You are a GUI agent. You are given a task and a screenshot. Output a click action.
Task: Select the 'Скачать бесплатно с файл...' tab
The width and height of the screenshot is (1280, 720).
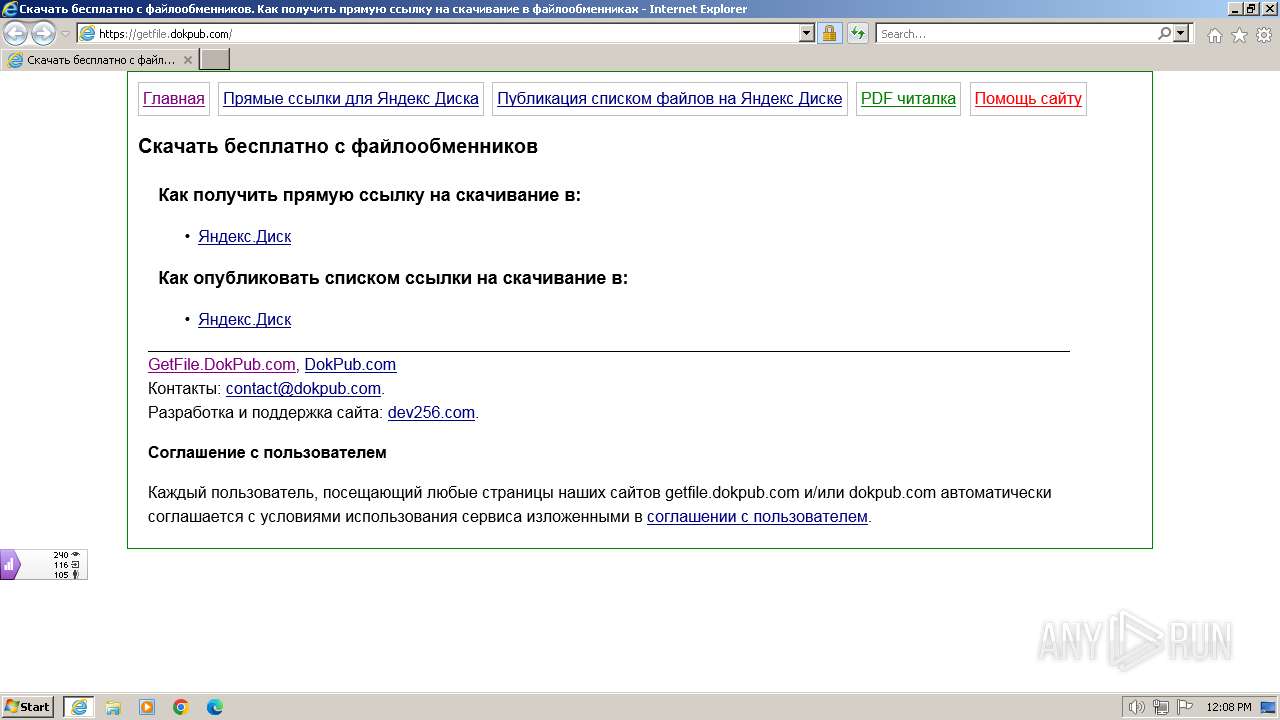[99, 60]
